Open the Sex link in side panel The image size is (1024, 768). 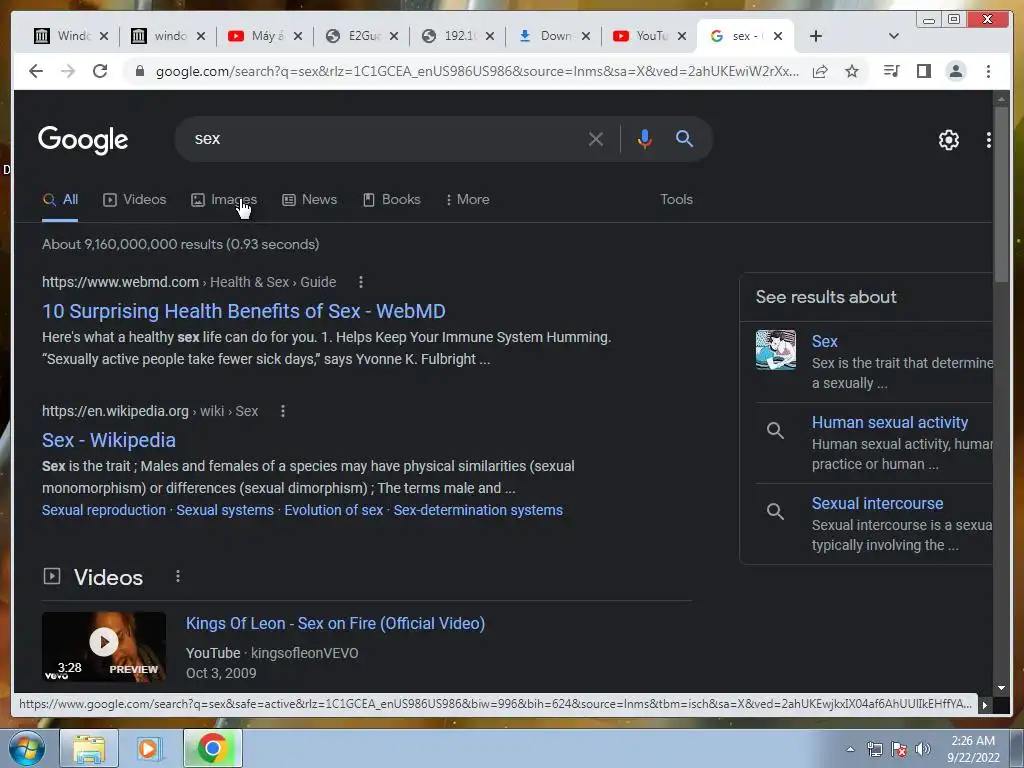[824, 342]
